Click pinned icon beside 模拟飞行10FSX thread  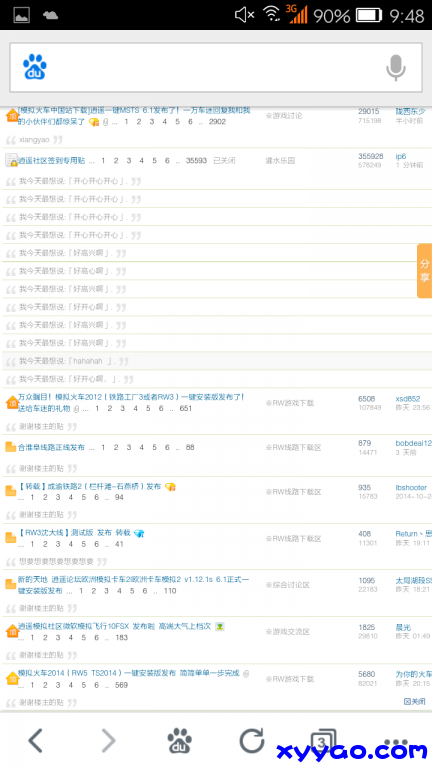pyautogui.click(x=12, y=631)
